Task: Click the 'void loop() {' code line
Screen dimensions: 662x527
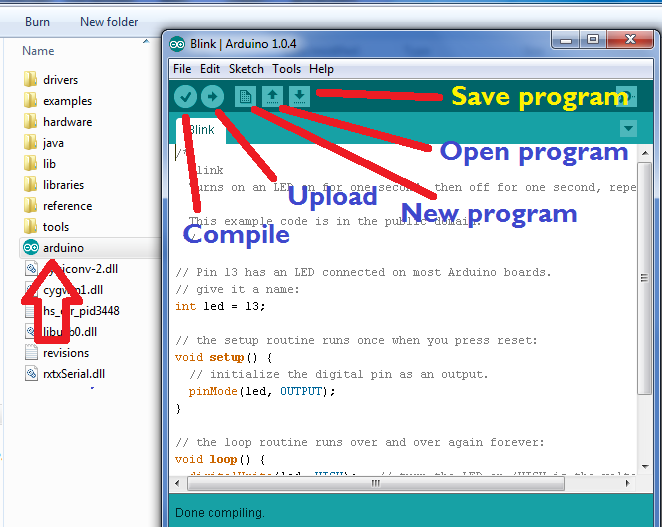Action: tap(220, 459)
